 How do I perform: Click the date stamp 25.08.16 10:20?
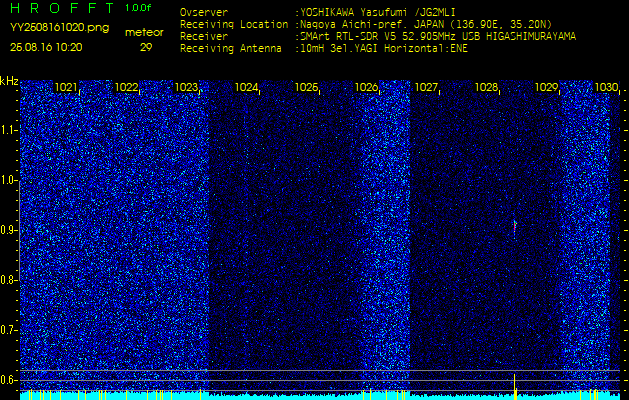46,47
